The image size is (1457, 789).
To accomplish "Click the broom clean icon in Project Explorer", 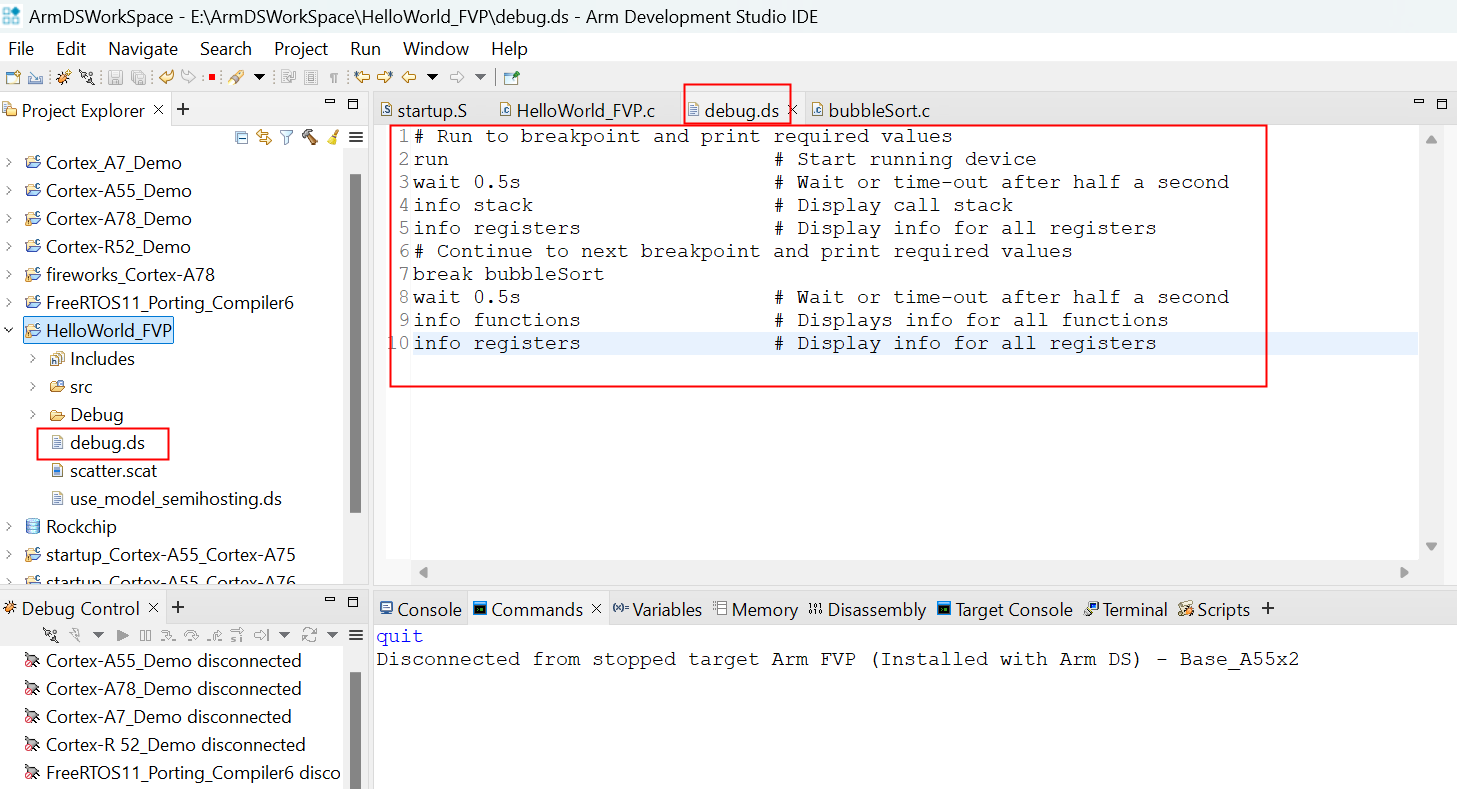I will [x=332, y=137].
